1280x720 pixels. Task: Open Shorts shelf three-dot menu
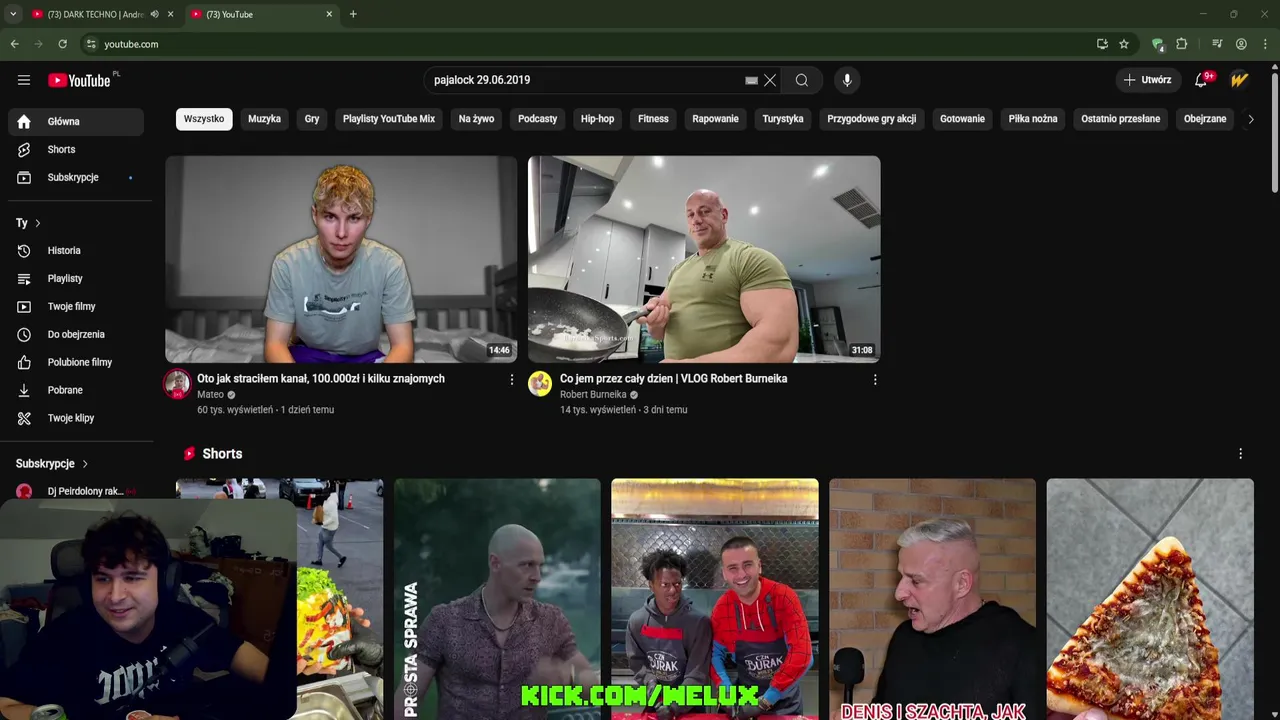pyautogui.click(x=1240, y=454)
